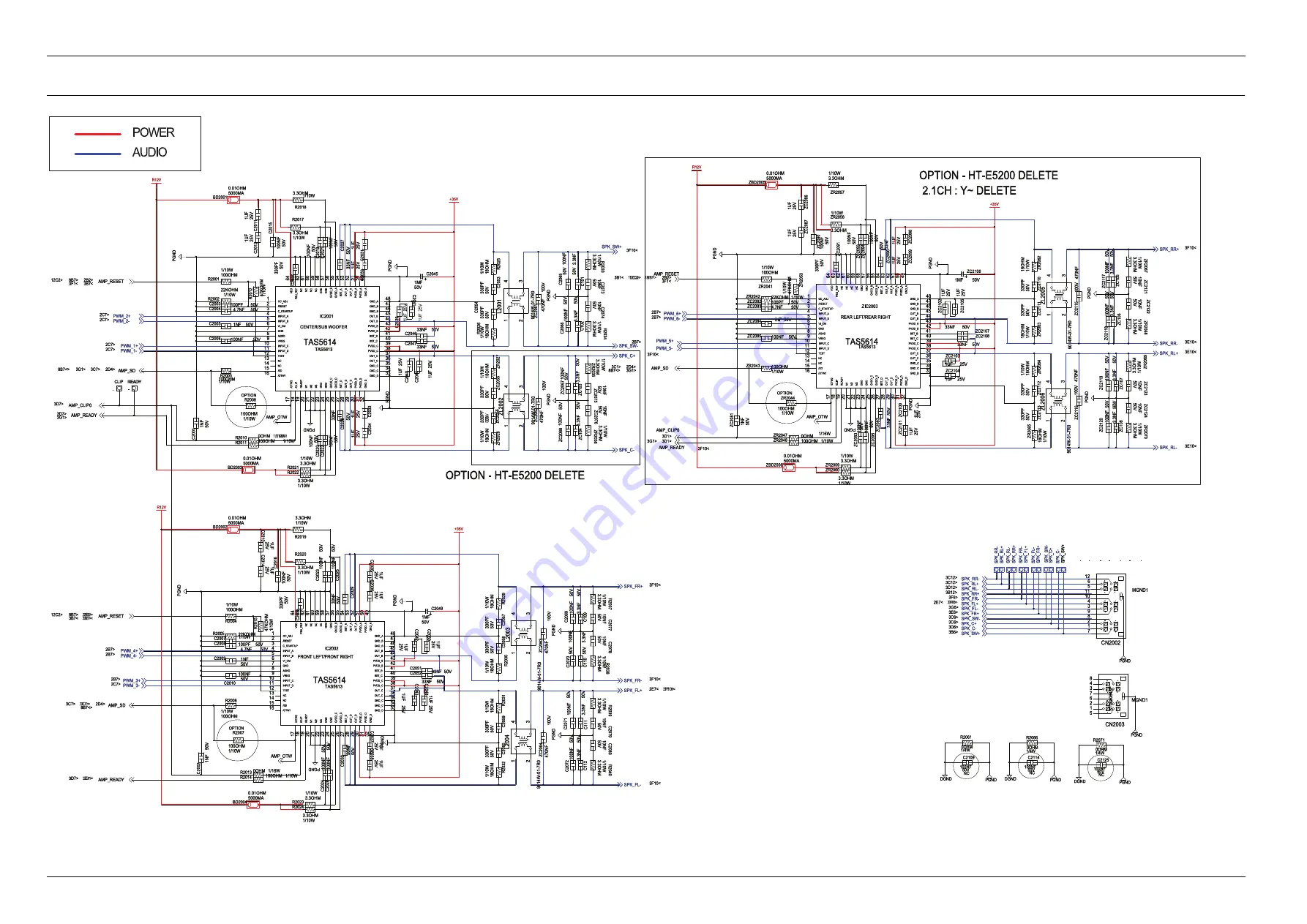
Task: Click the POWER legend label
Action: point(153,132)
